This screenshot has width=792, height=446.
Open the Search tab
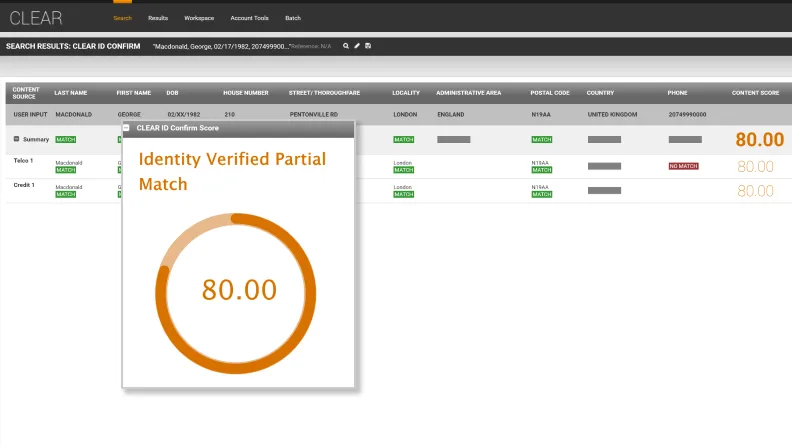(x=122, y=18)
